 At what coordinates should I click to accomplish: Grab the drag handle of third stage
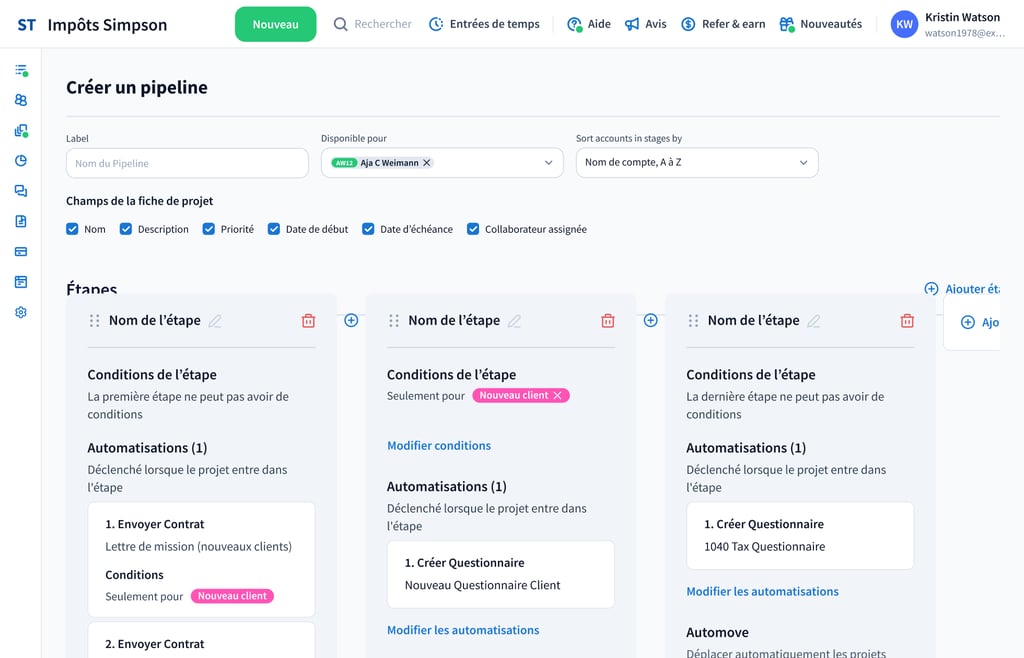click(x=693, y=321)
